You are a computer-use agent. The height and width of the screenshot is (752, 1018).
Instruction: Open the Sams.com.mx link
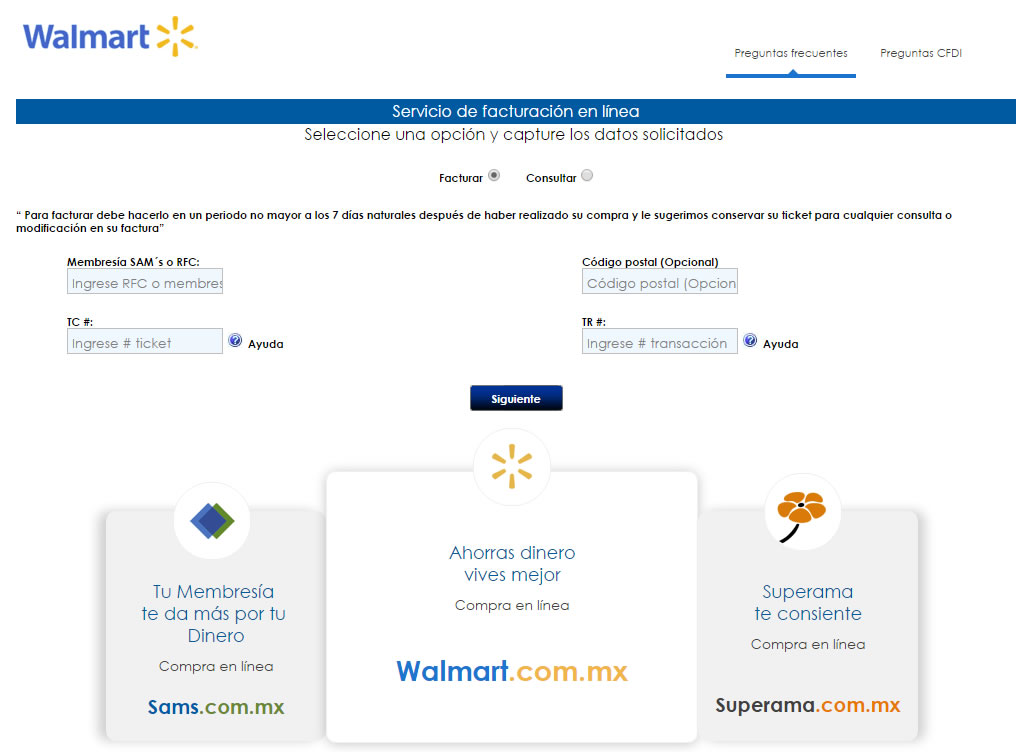pyautogui.click(x=216, y=707)
